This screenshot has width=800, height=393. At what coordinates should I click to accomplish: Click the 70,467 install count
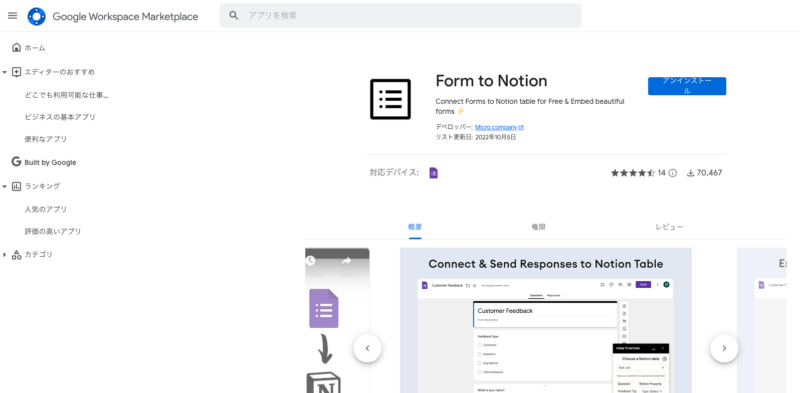pyautogui.click(x=709, y=173)
